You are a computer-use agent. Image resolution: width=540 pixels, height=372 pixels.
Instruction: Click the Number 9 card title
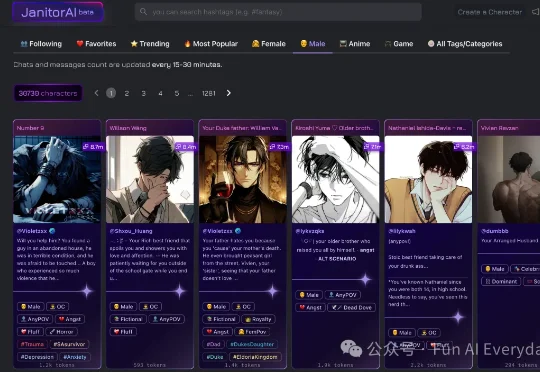click(x=30, y=128)
